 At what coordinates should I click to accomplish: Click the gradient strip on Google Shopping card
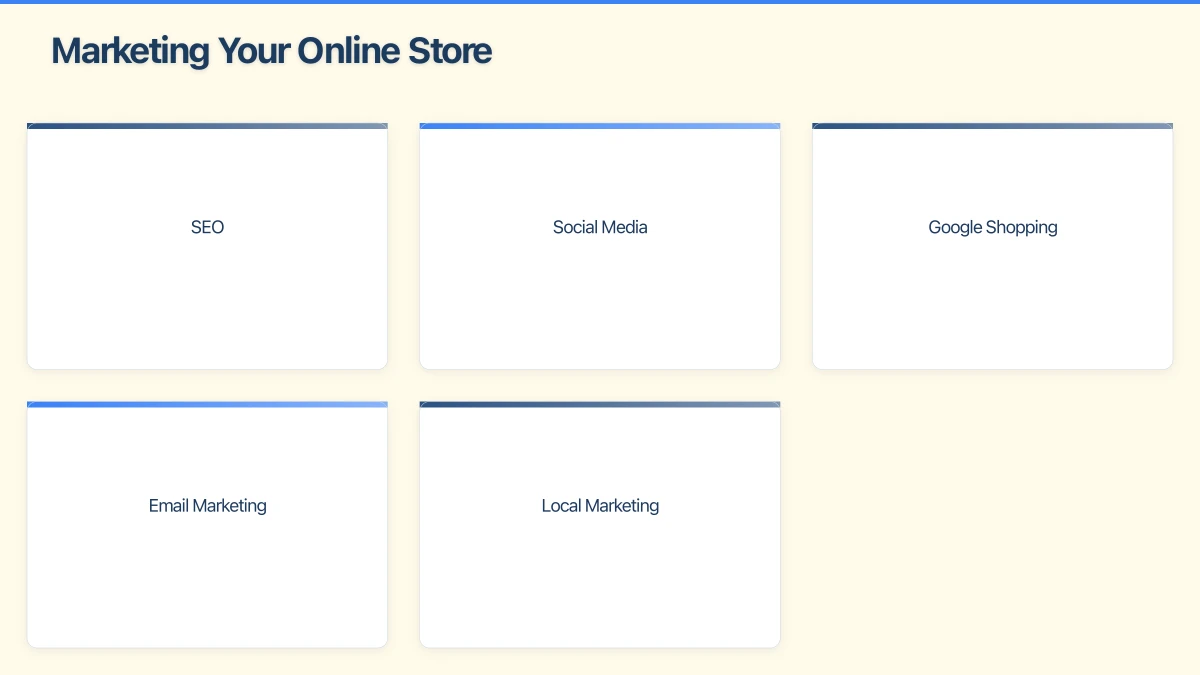(x=992, y=126)
